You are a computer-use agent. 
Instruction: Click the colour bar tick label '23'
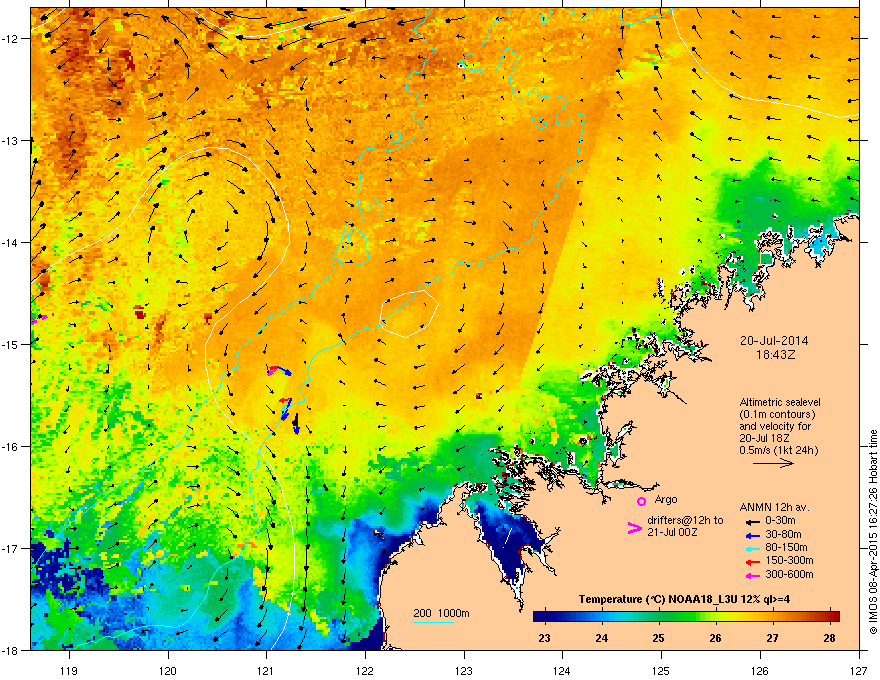point(544,638)
